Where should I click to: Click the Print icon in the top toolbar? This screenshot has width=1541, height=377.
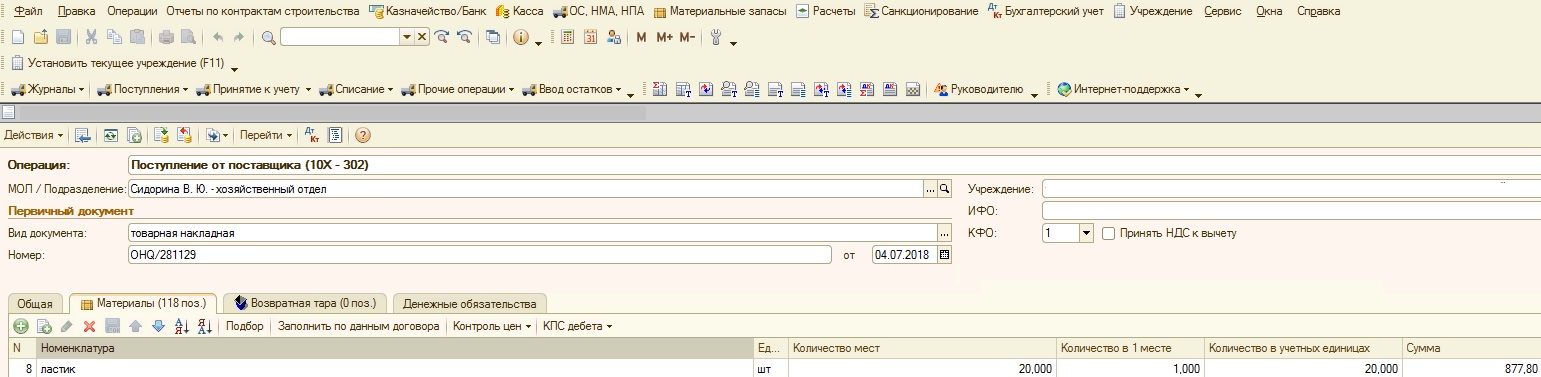(166, 37)
